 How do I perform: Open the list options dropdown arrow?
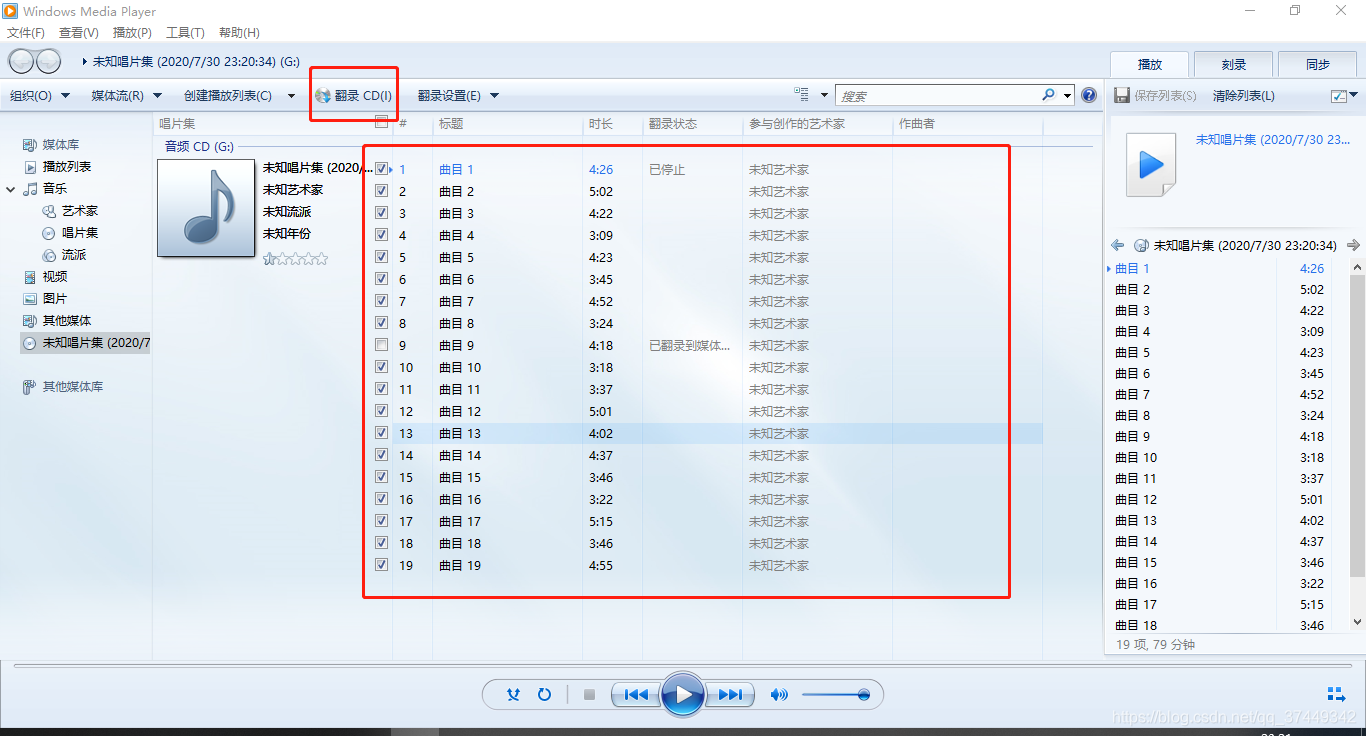[1354, 95]
